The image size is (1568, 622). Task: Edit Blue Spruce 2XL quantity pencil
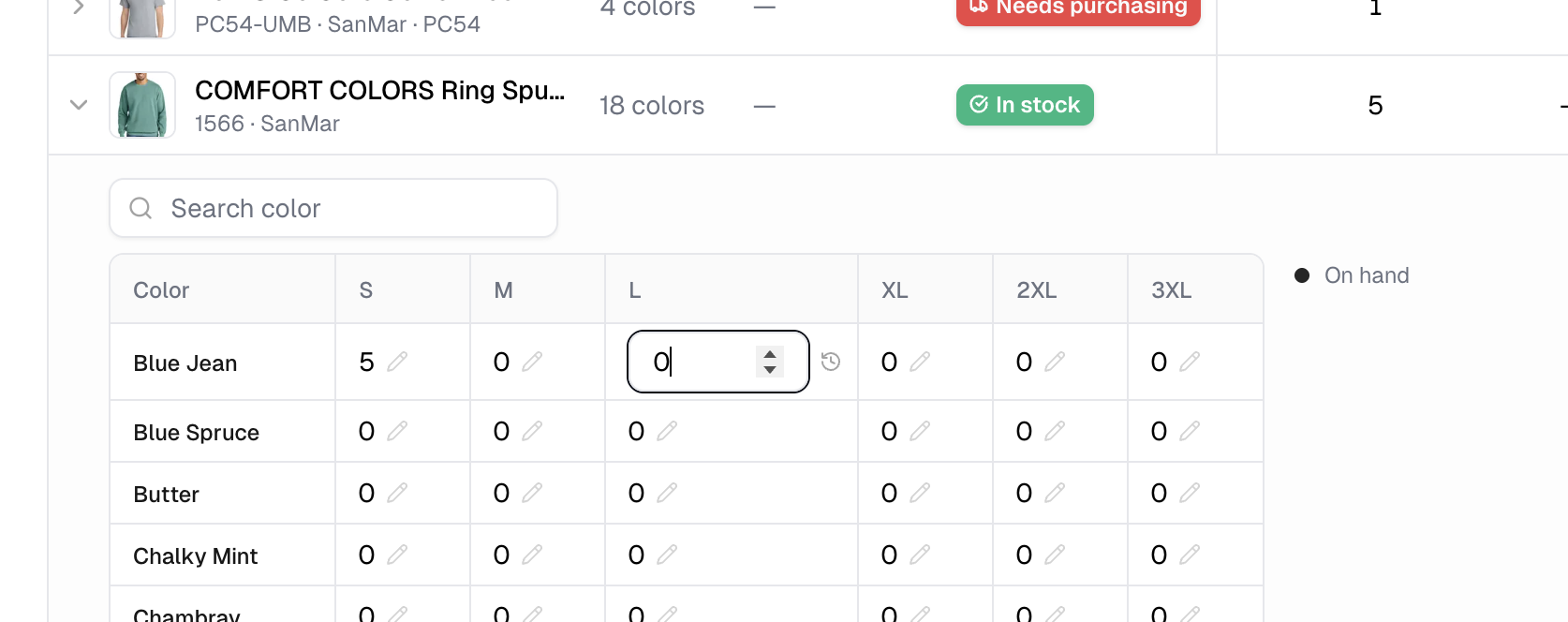pos(1055,431)
